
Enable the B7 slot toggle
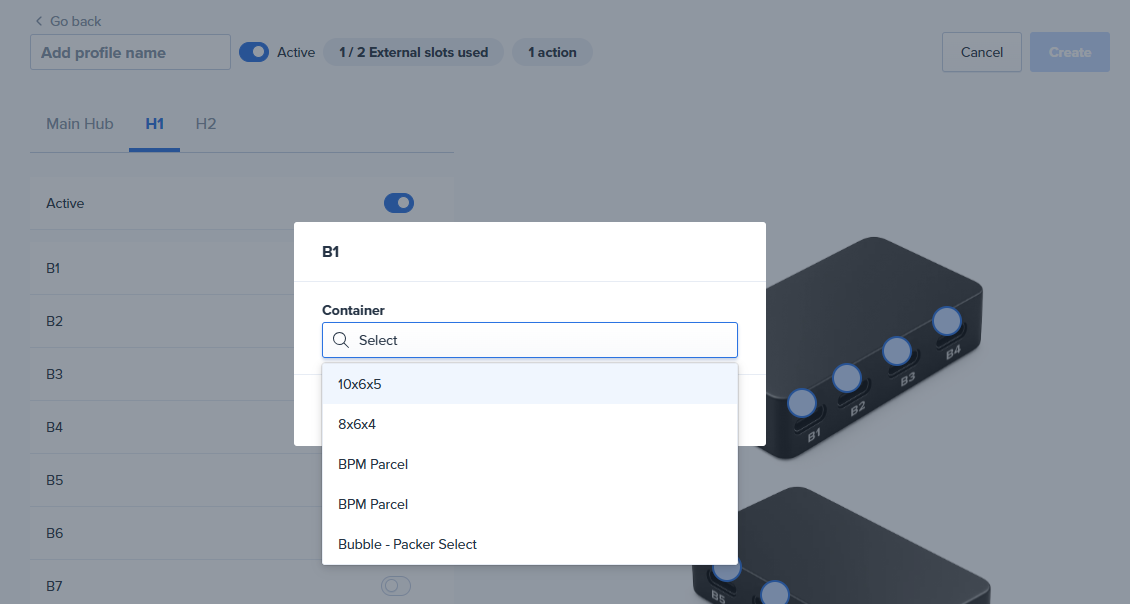pyautogui.click(x=396, y=586)
